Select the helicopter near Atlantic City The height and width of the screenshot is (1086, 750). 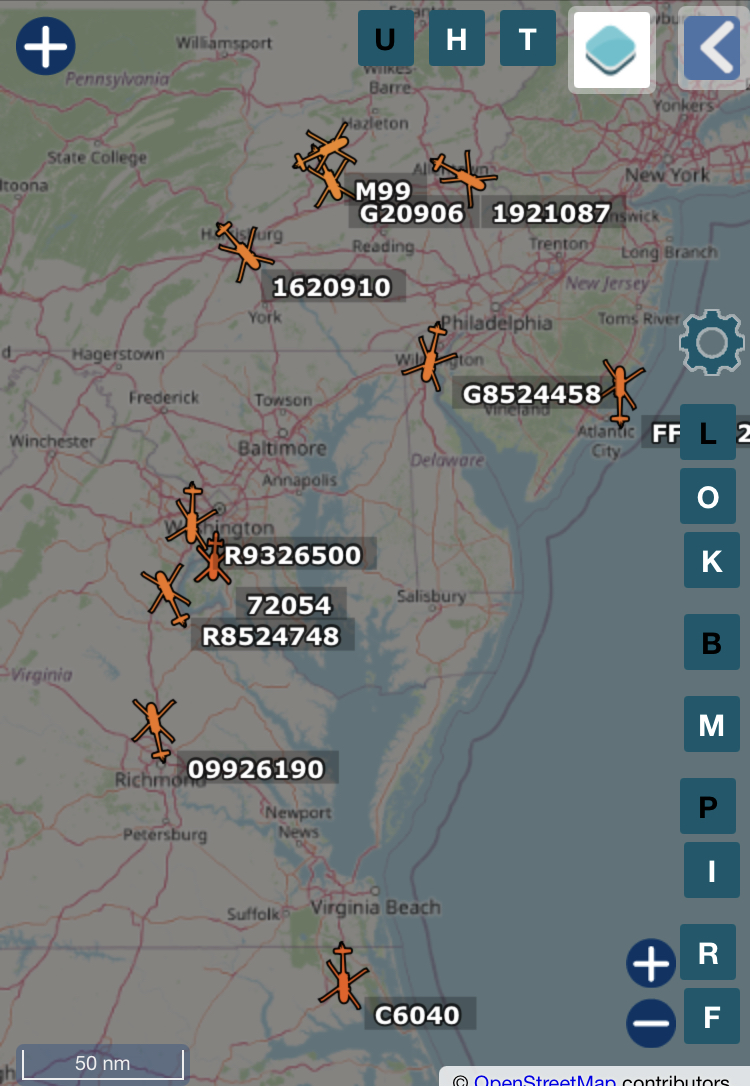[x=622, y=391]
